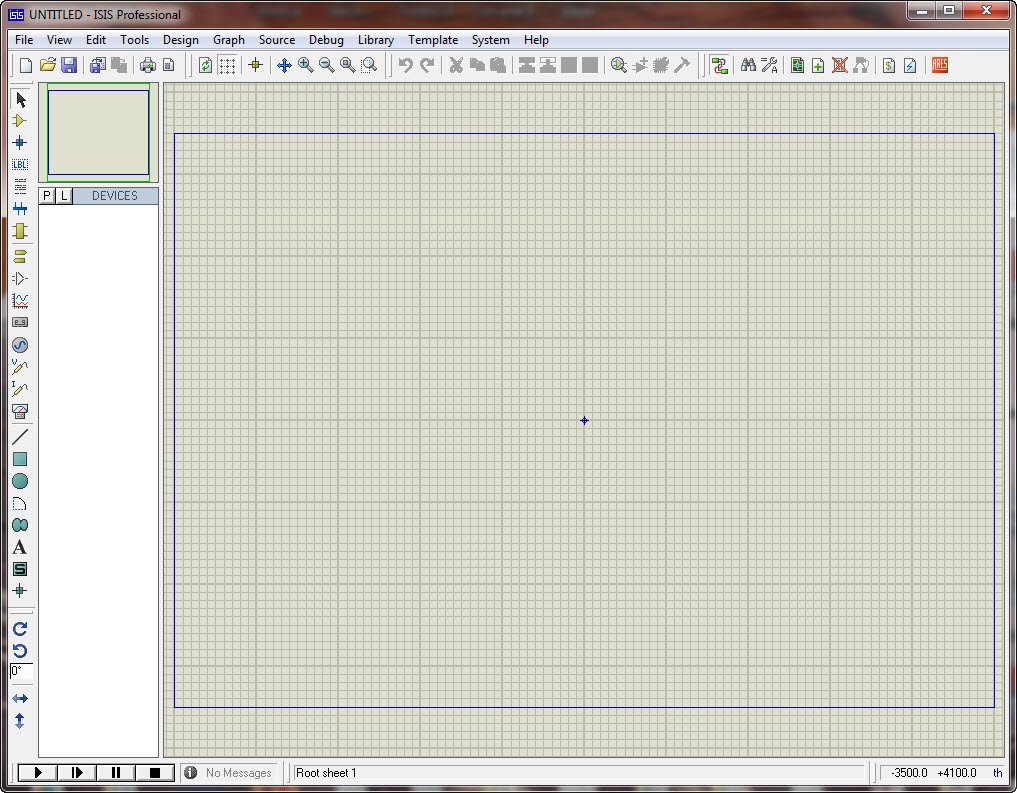Center the view with pan icon
This screenshot has height=793, width=1017.
click(x=284, y=65)
